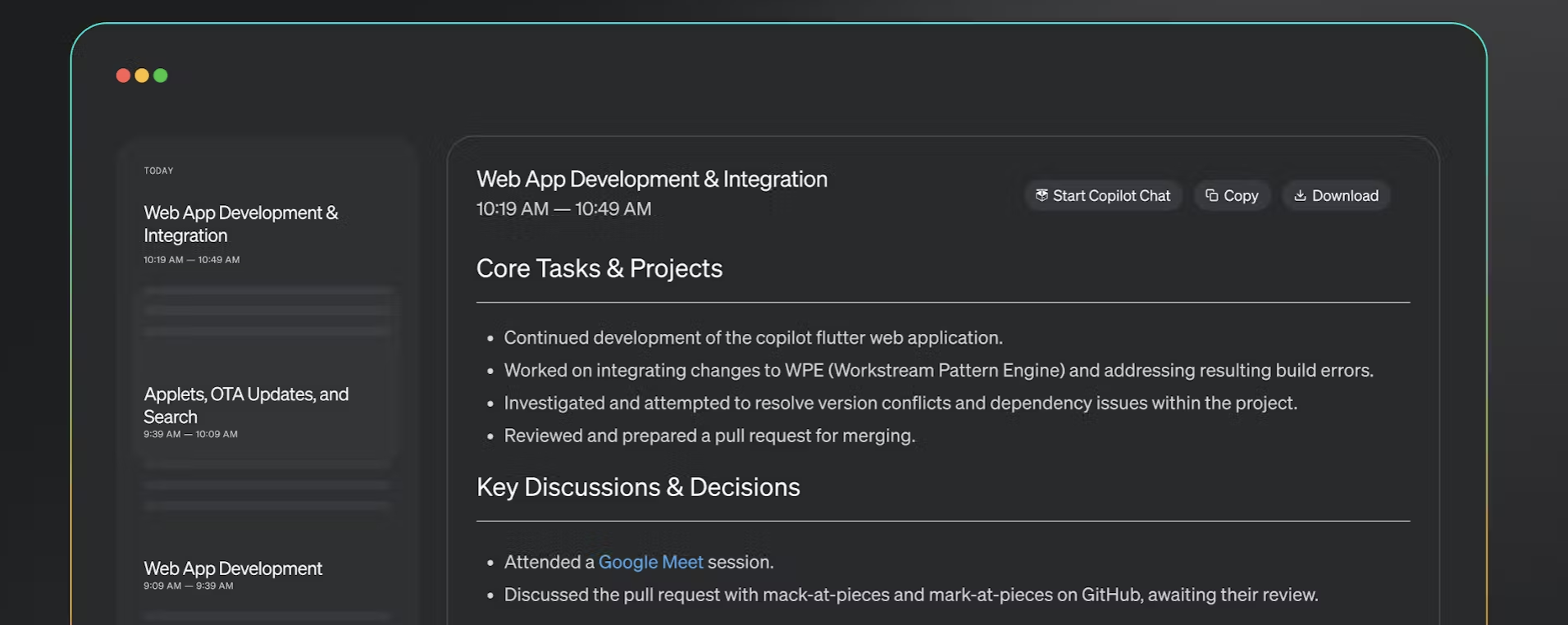Click the Start Copilot Chat icon
This screenshot has width=1568, height=625.
tap(1042, 195)
